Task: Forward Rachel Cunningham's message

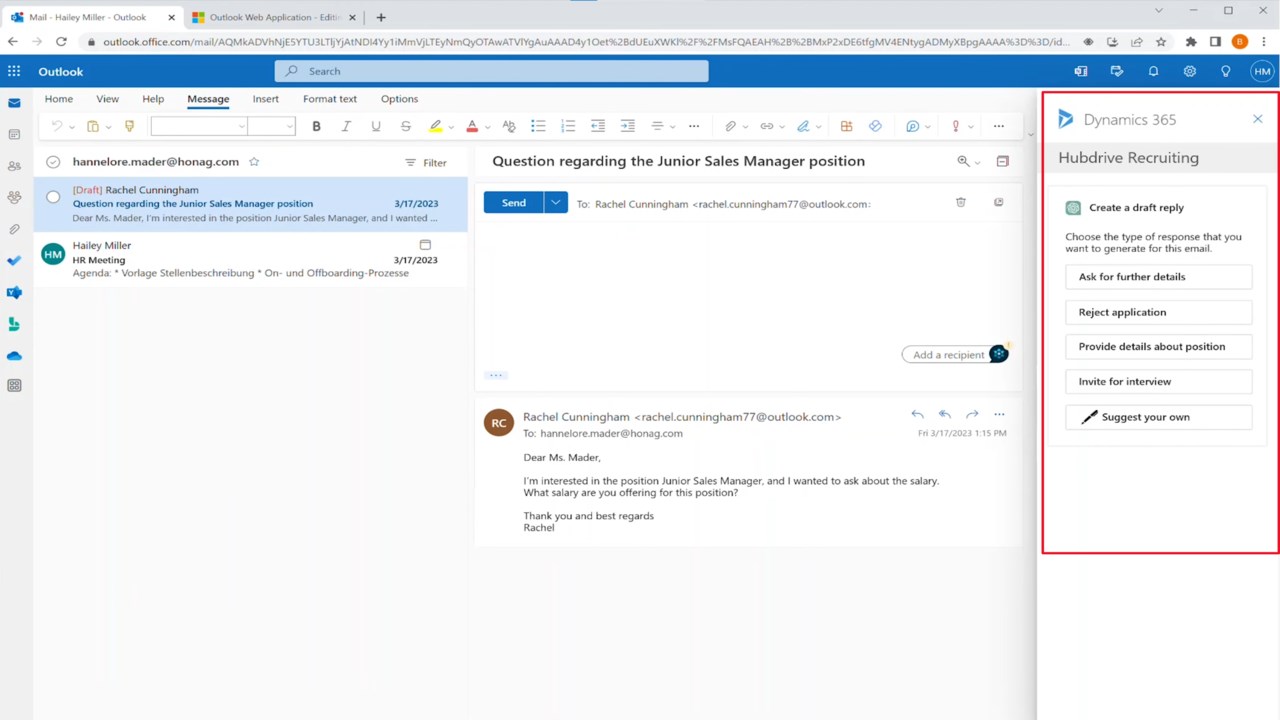Action: point(972,414)
